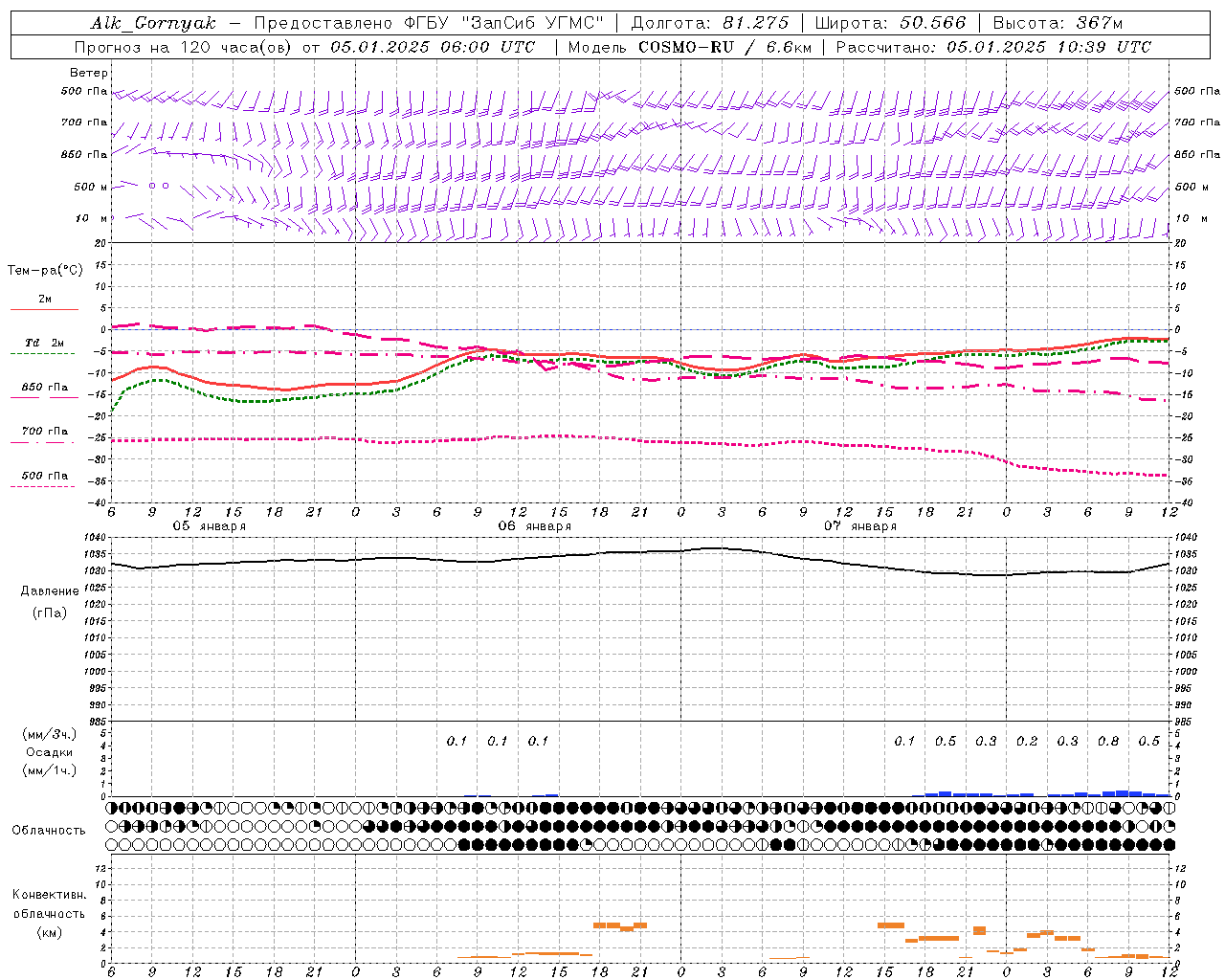The width and height of the screenshot is (1225, 980).
Task: Click the Td 2м dew point legend entry
Action: (45, 343)
